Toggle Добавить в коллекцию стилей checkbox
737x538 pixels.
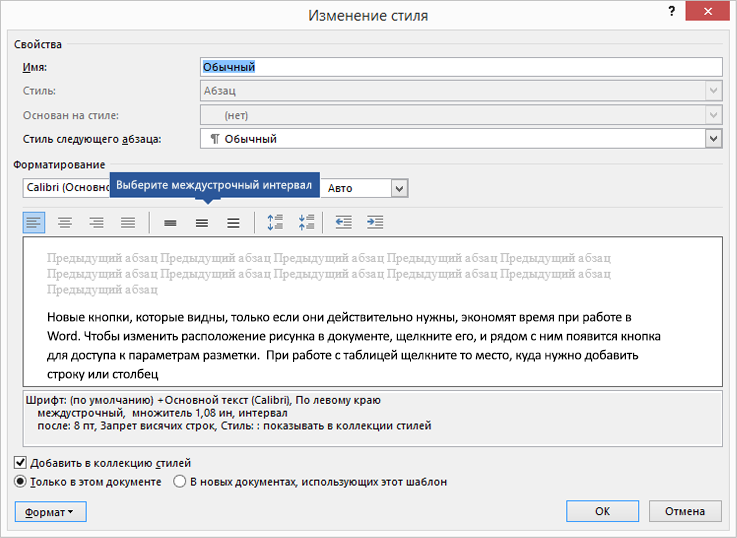pos(20,463)
